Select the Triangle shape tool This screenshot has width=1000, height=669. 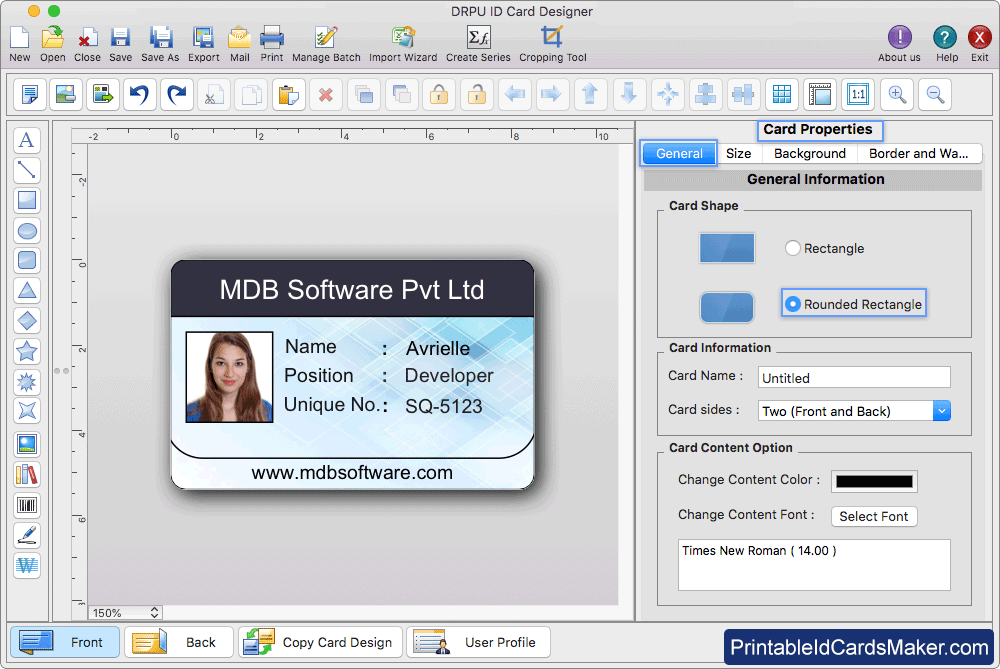point(27,290)
